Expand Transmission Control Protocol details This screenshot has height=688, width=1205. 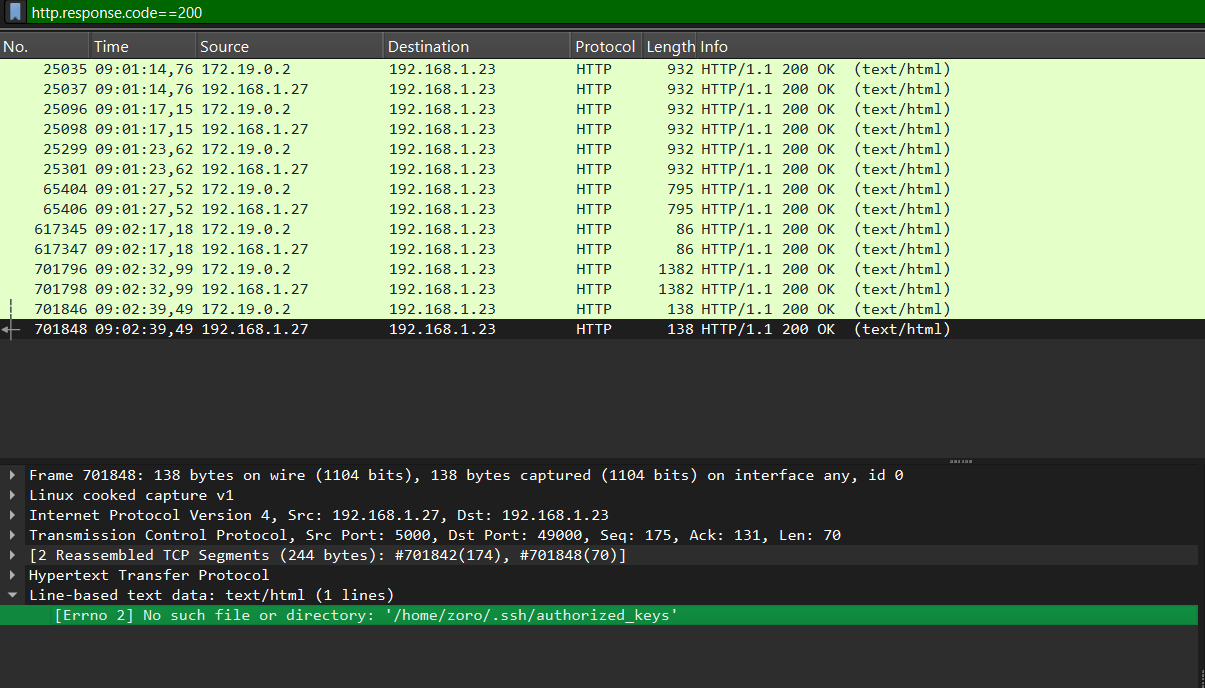point(12,535)
